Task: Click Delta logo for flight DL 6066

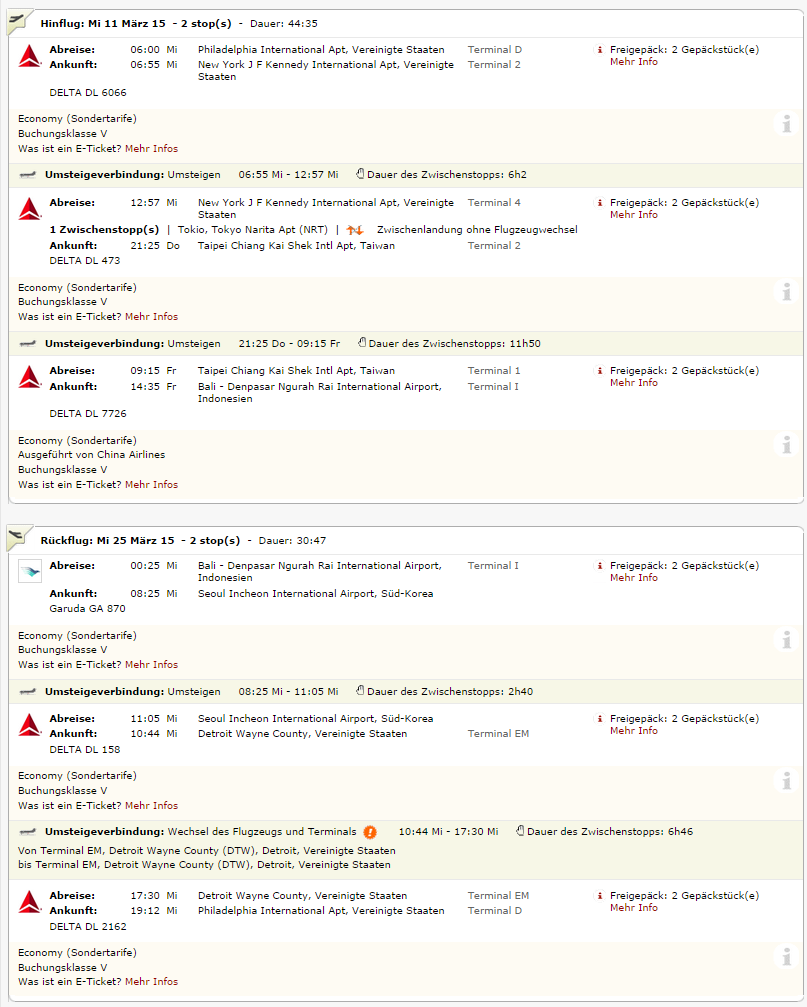Action: (x=29, y=57)
